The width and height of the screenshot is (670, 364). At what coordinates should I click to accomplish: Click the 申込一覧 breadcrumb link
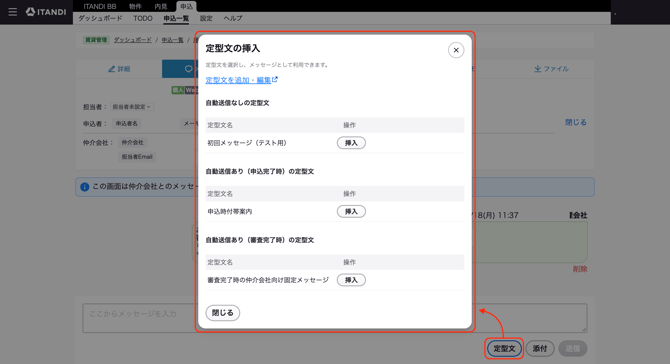click(x=172, y=40)
